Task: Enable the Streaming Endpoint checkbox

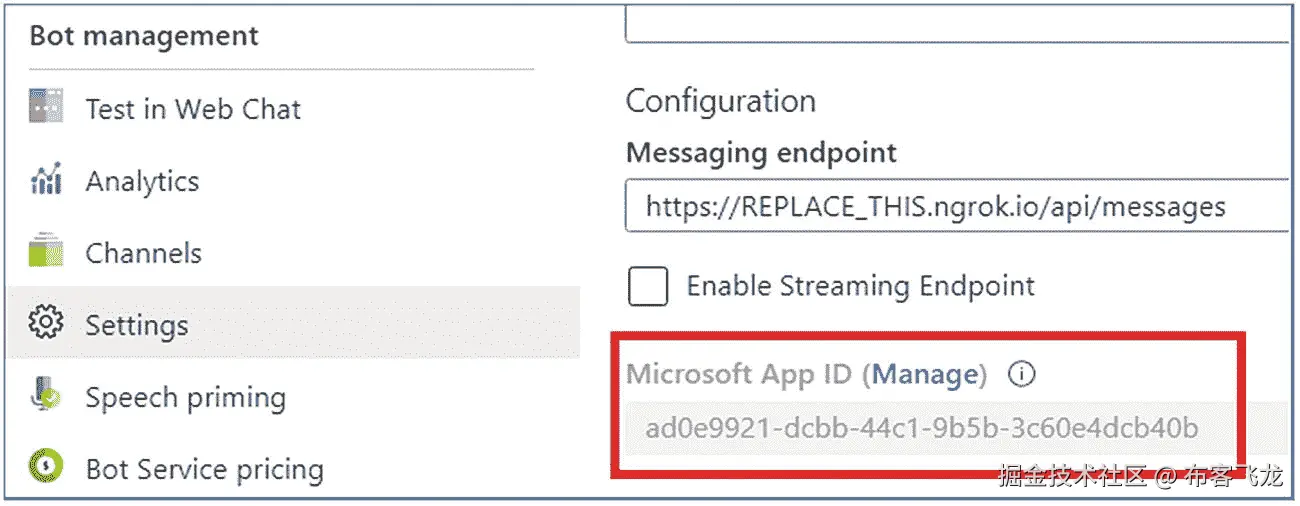Action: [x=648, y=286]
